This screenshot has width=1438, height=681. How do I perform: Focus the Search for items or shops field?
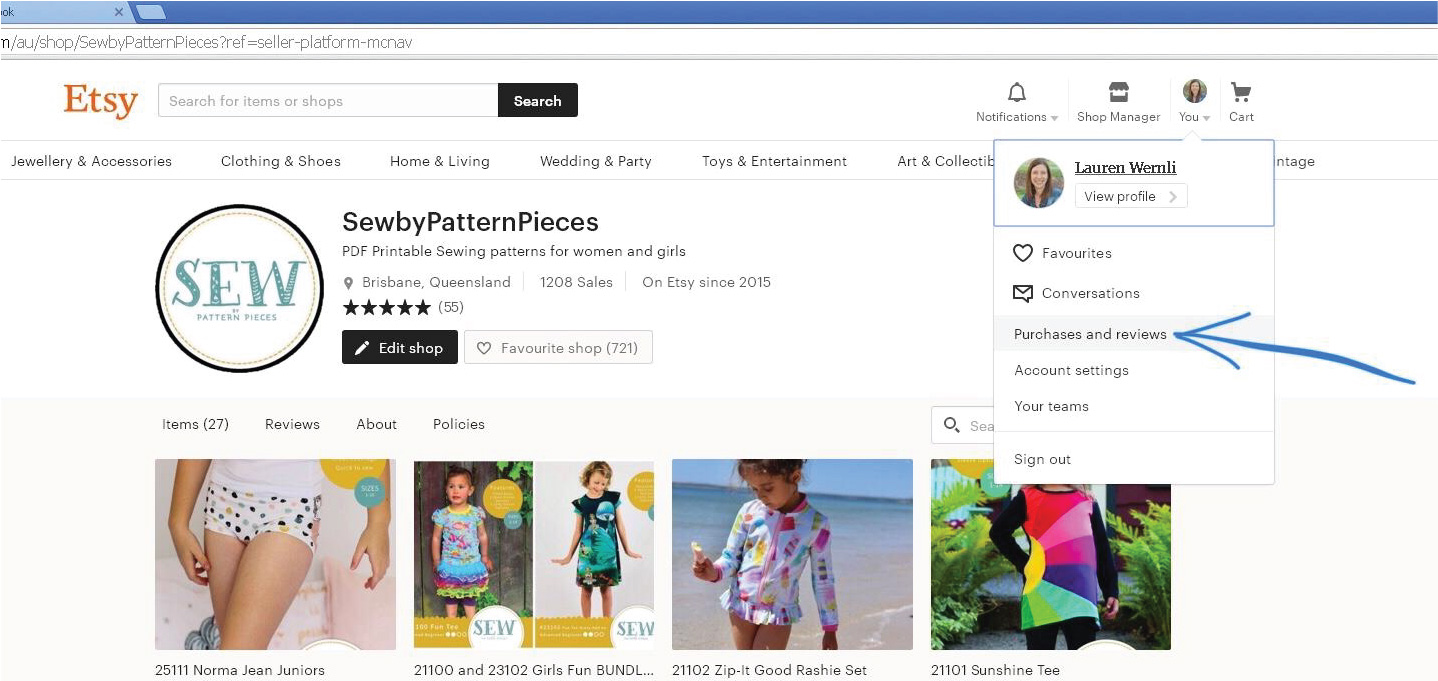click(327, 101)
